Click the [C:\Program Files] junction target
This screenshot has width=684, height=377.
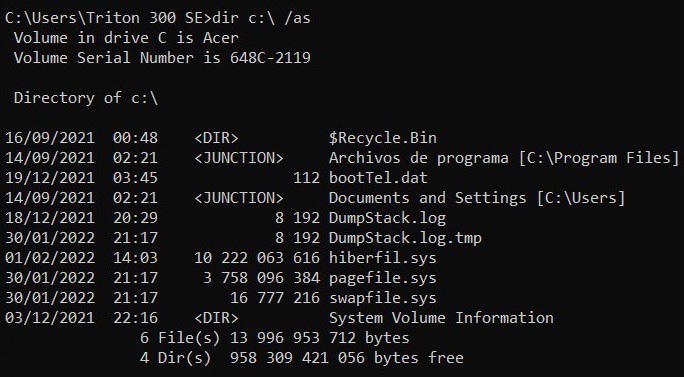click(598, 158)
